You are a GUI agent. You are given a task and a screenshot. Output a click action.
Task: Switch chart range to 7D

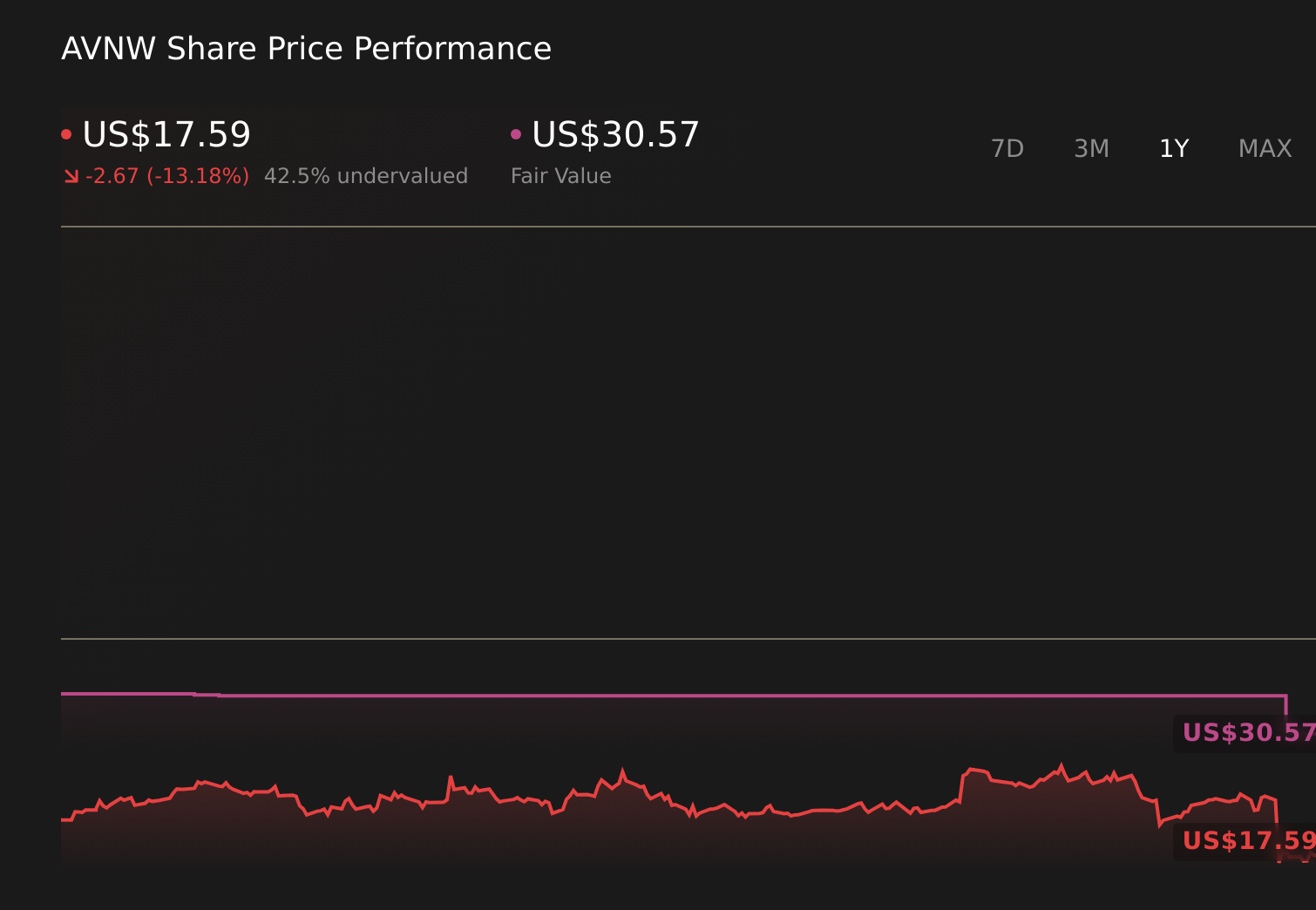[x=1007, y=149]
